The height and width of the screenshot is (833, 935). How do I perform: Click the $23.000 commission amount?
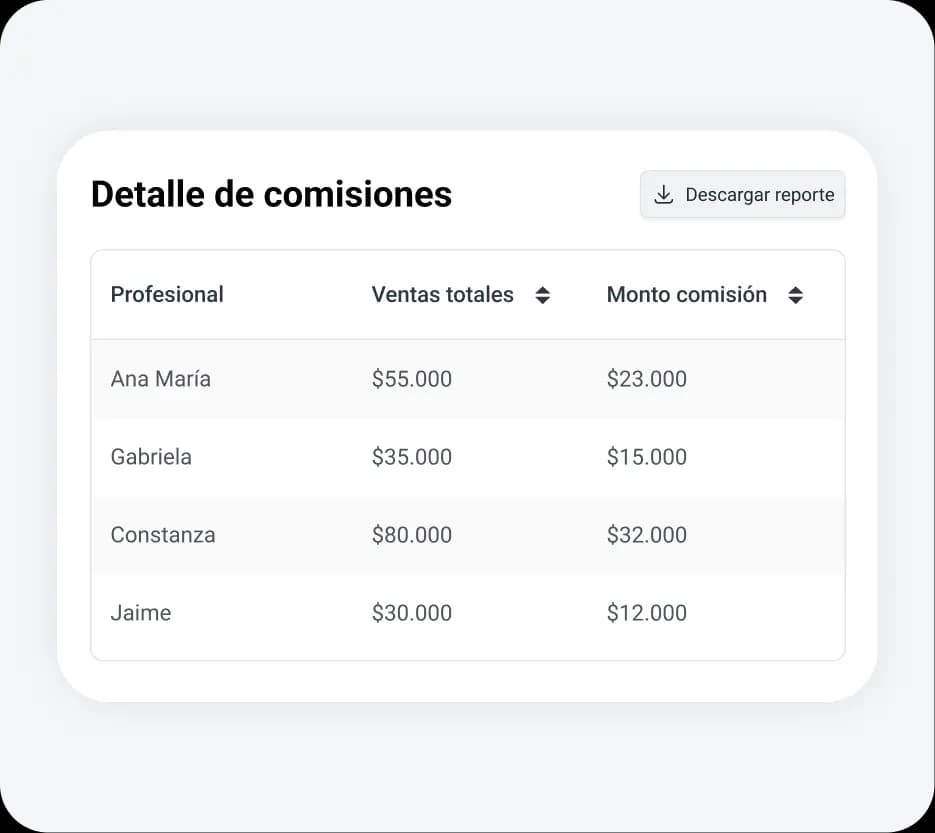[x=647, y=379]
